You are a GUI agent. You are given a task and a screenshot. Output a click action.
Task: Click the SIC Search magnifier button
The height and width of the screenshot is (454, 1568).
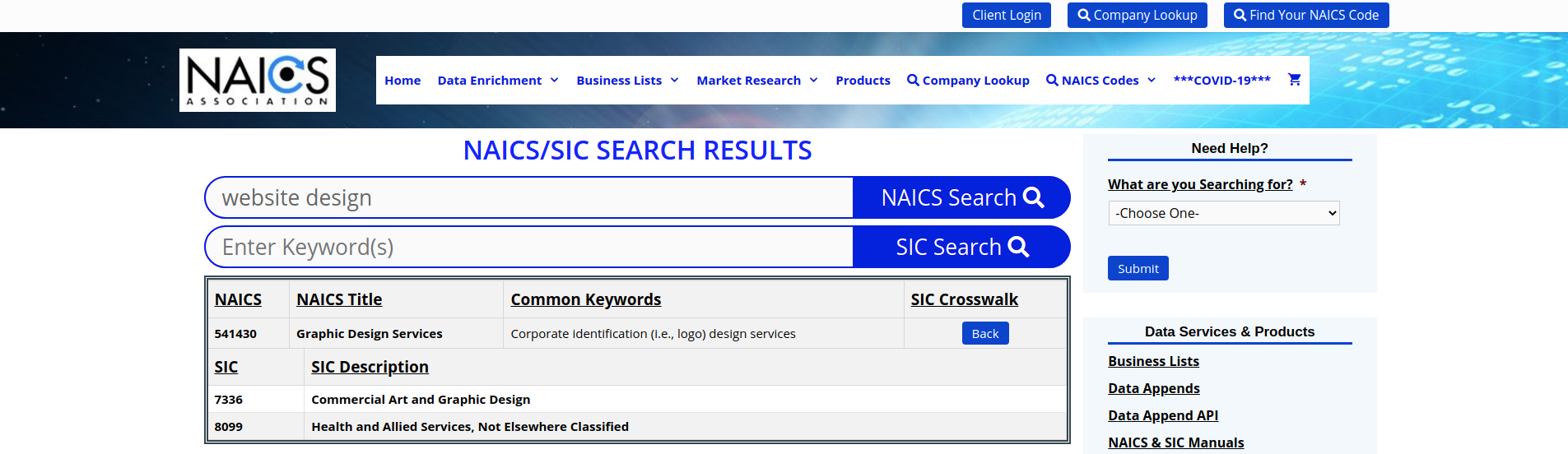click(x=961, y=247)
